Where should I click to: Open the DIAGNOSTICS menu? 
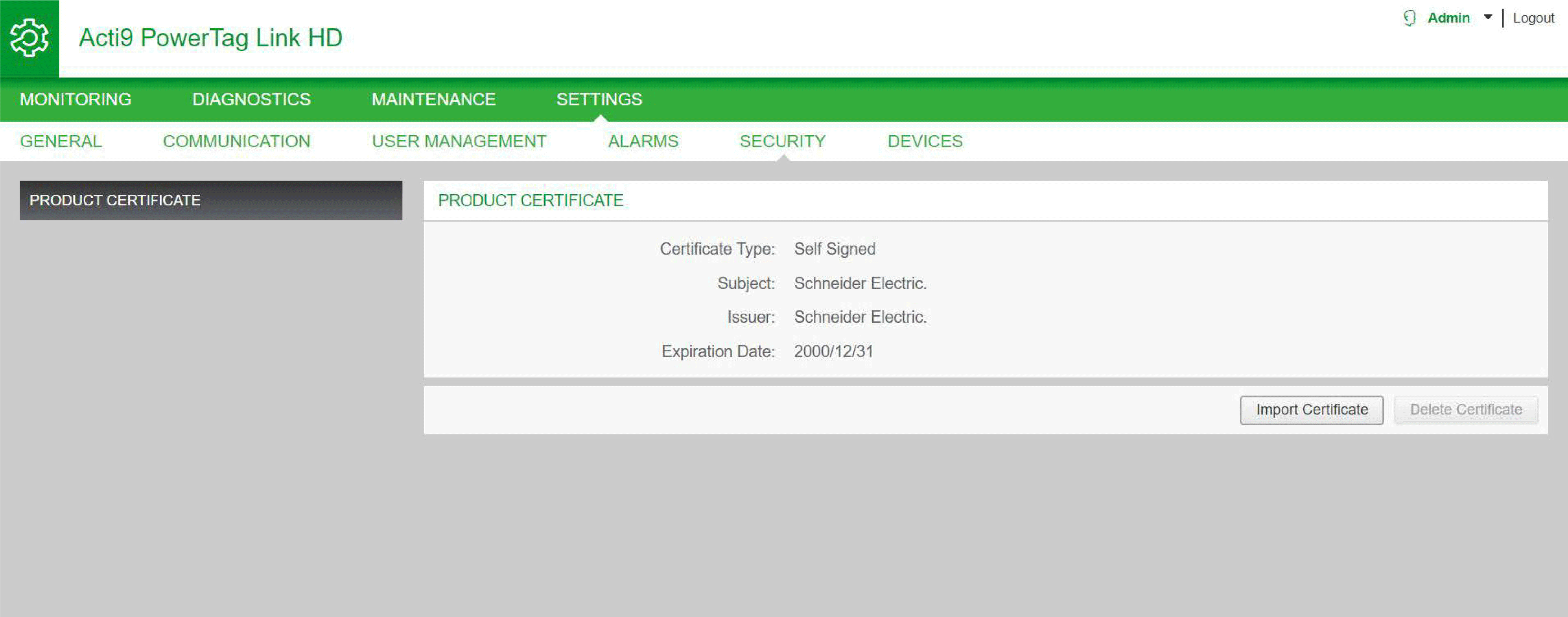tap(251, 99)
